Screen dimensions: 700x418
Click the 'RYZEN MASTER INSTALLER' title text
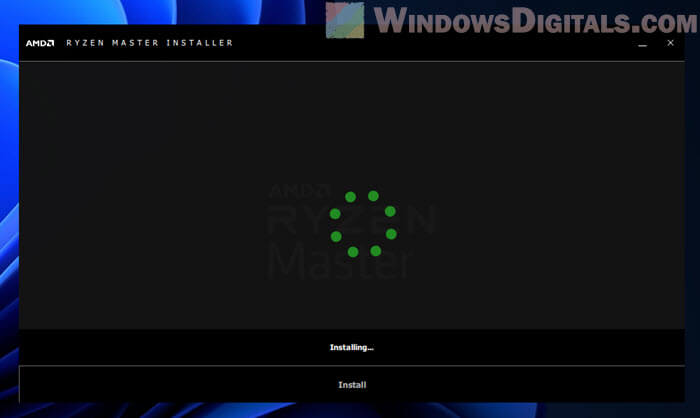[x=150, y=43]
